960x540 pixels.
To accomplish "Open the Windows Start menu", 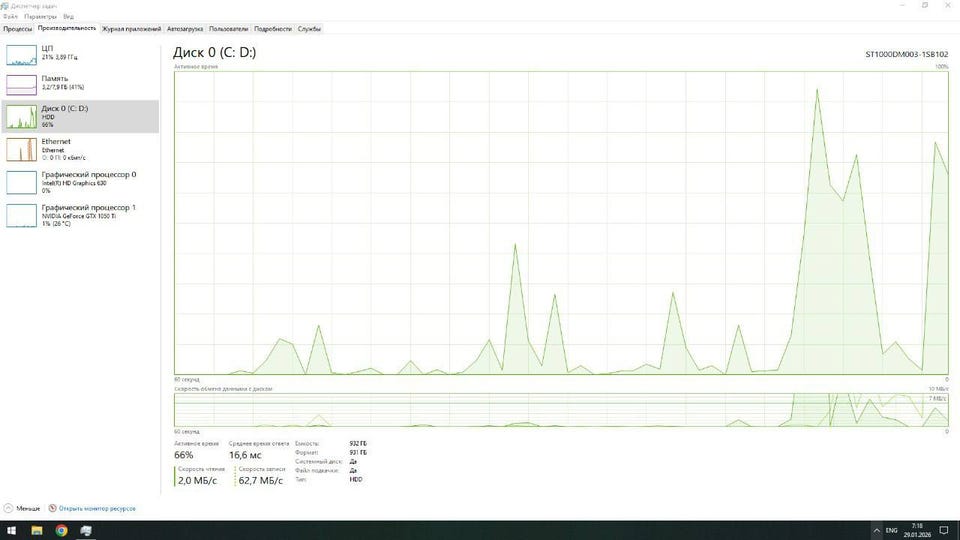I will point(11,530).
